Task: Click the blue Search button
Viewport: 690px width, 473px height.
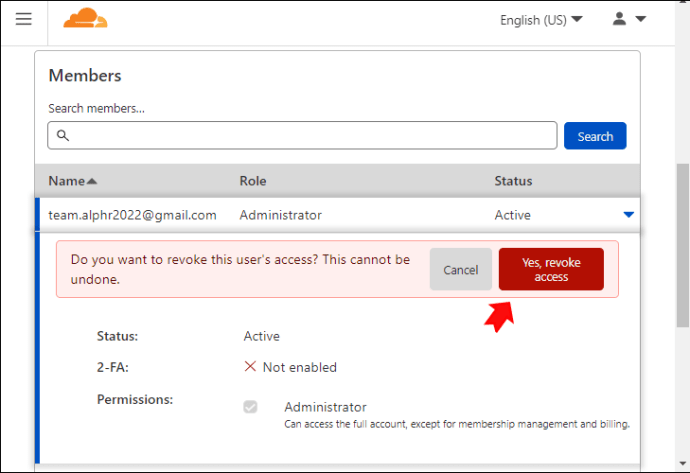Action: coord(595,136)
